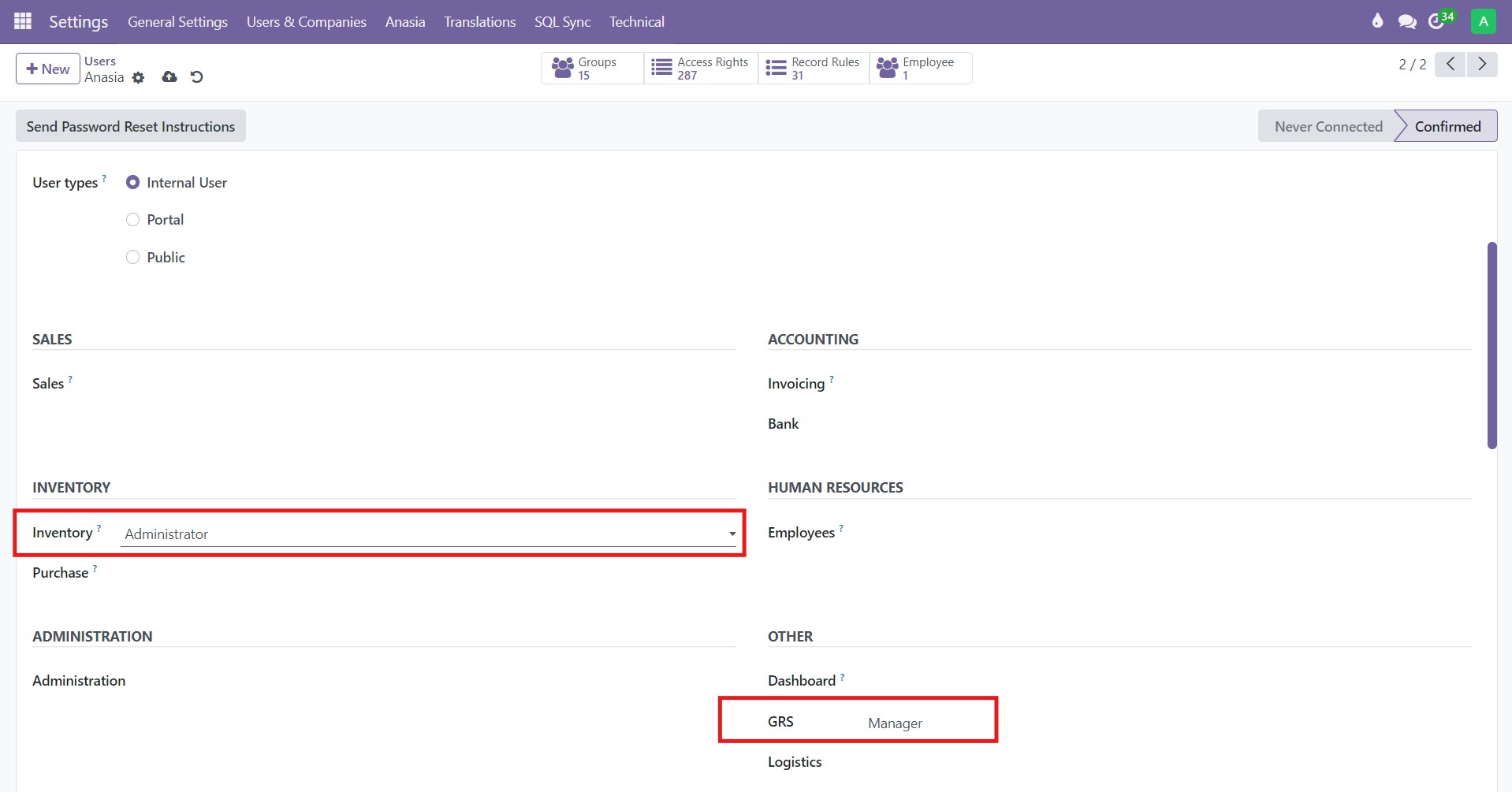Change the GRS Manager selection
The image size is (1512, 792).
coord(895,723)
